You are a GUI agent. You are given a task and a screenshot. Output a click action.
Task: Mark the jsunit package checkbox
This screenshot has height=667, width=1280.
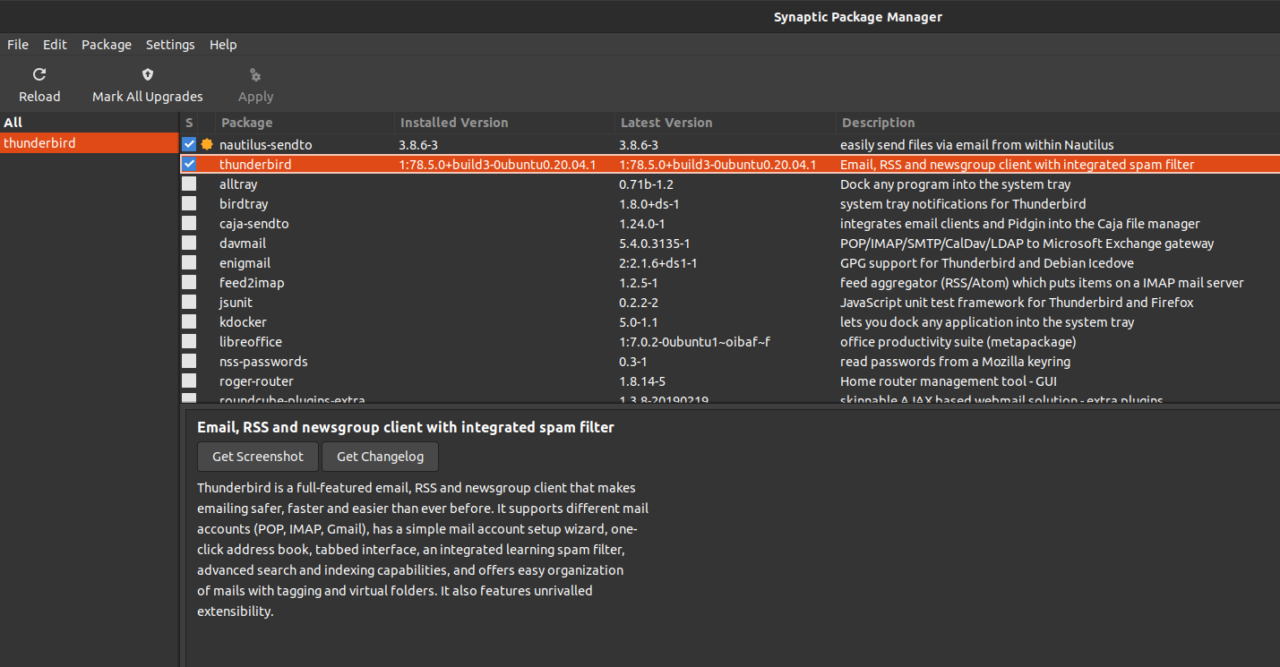click(189, 302)
